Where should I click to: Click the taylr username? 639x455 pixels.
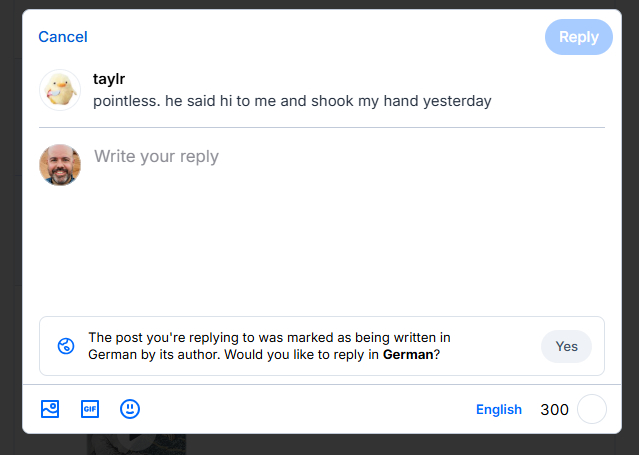[109, 79]
